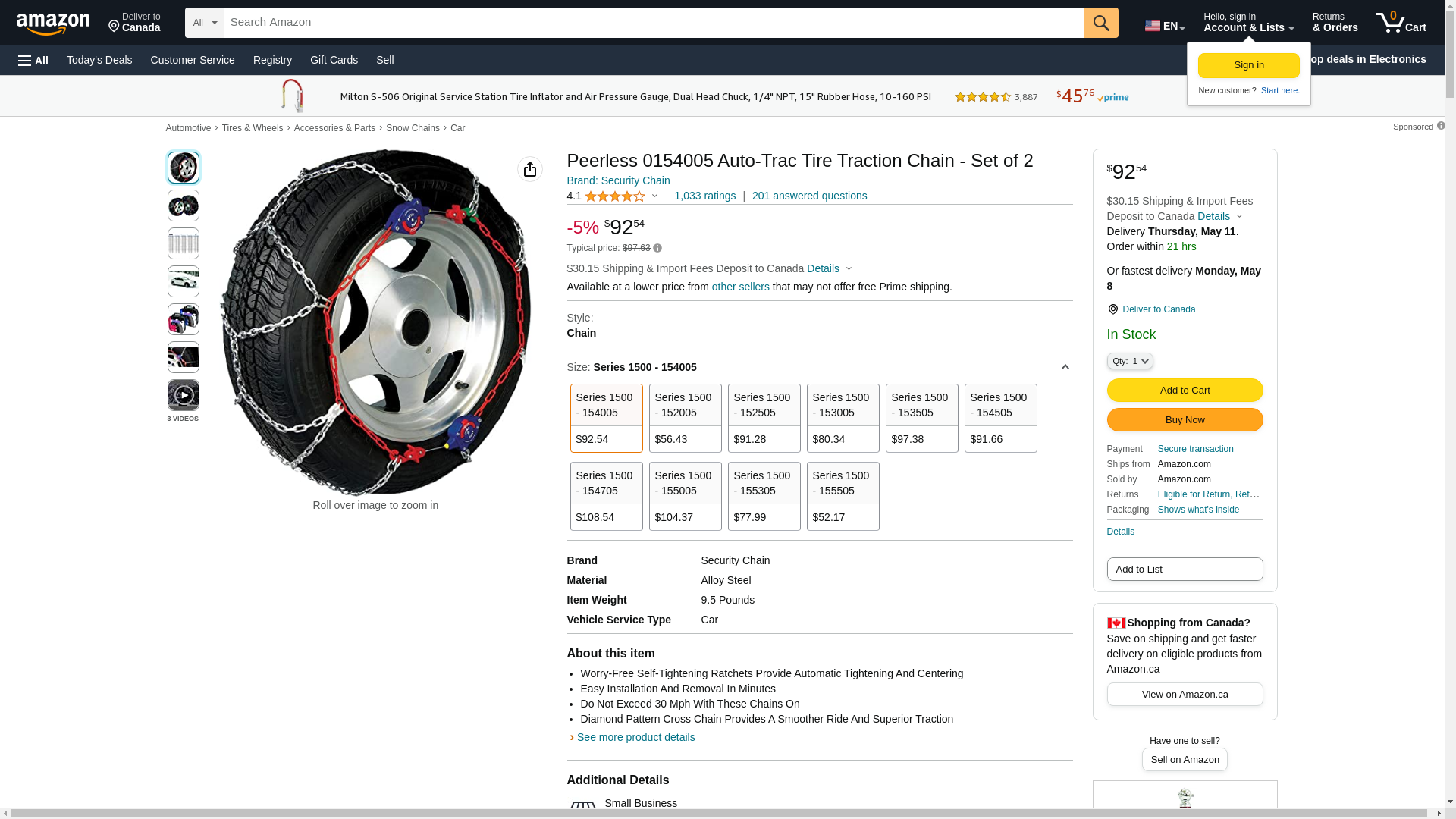Viewport: 1456px width, 819px height.
Task: Click the share icon on product image
Action: [x=530, y=169]
